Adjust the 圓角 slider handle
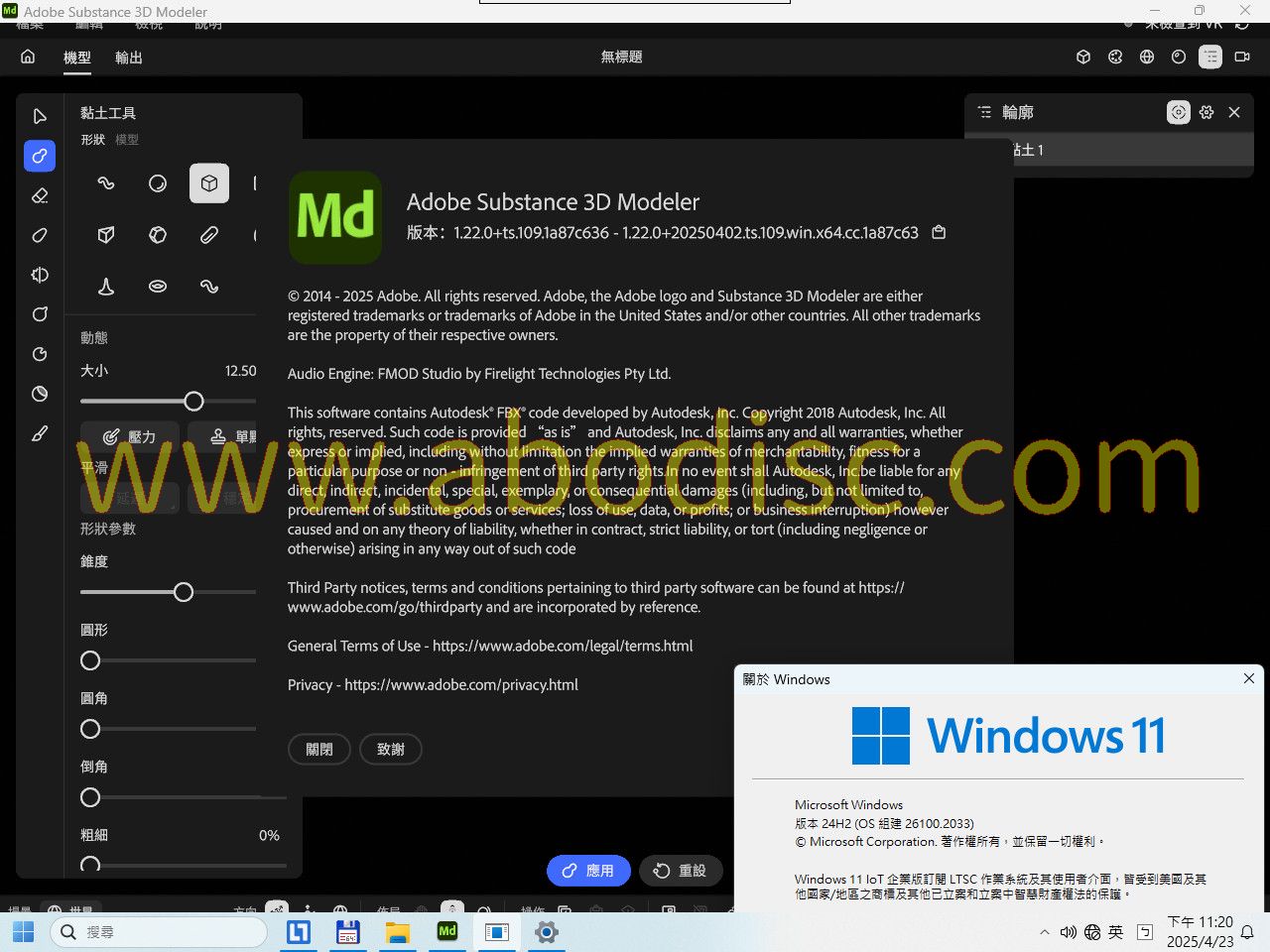Screen dimensions: 1270x952 pyautogui.click(x=90, y=729)
